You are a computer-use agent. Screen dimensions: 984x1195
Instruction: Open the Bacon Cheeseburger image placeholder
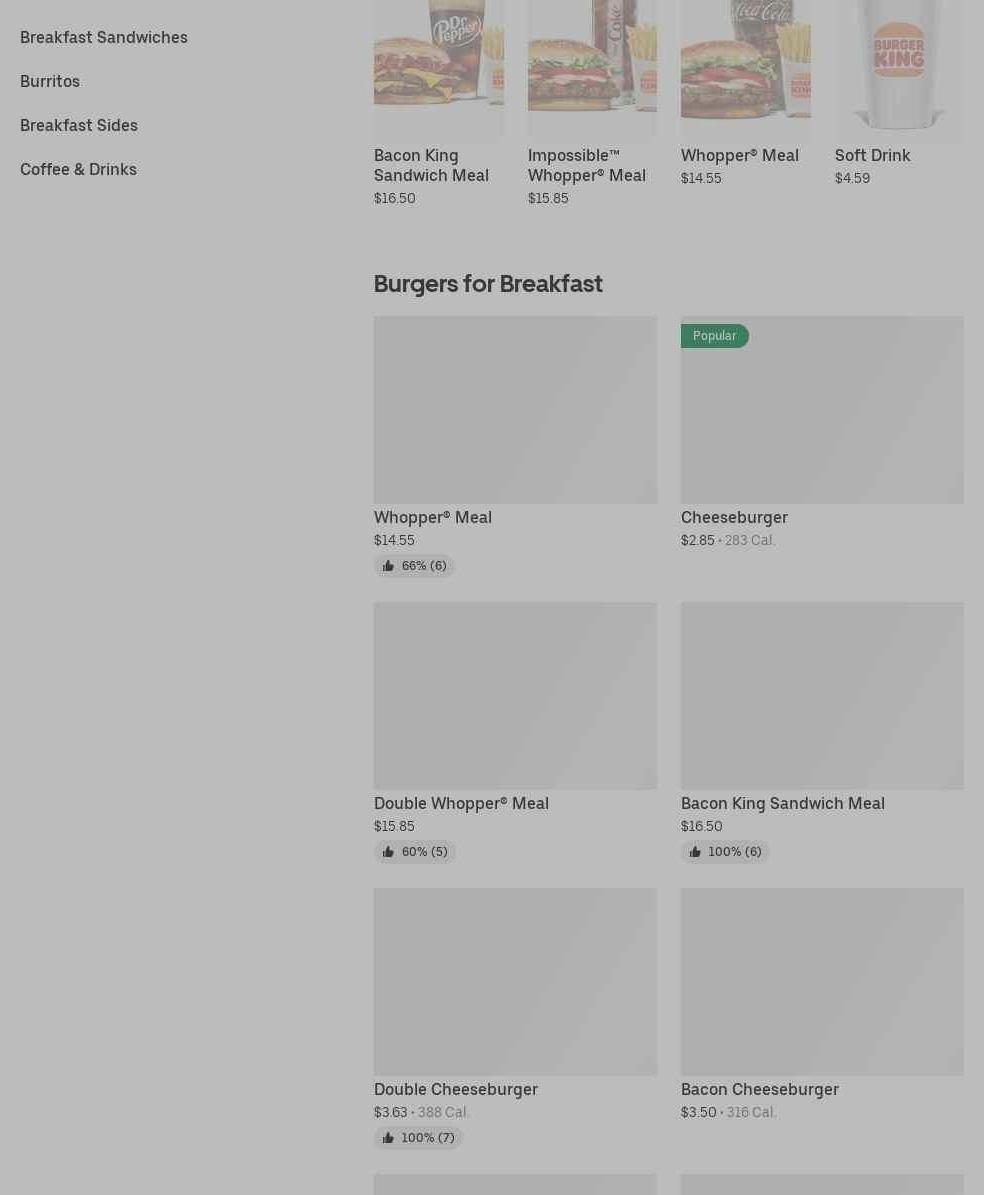(x=822, y=981)
